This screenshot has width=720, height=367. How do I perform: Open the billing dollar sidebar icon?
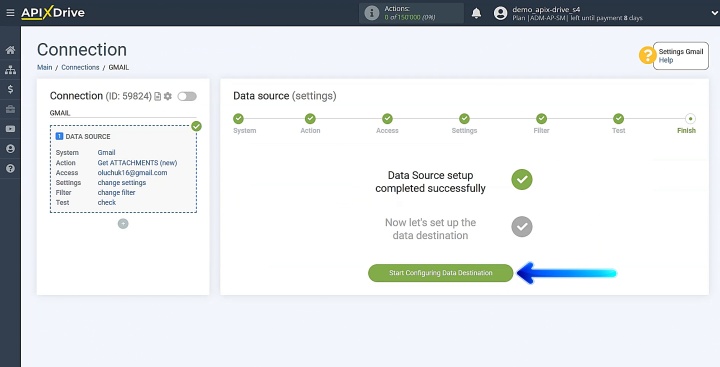click(10, 90)
